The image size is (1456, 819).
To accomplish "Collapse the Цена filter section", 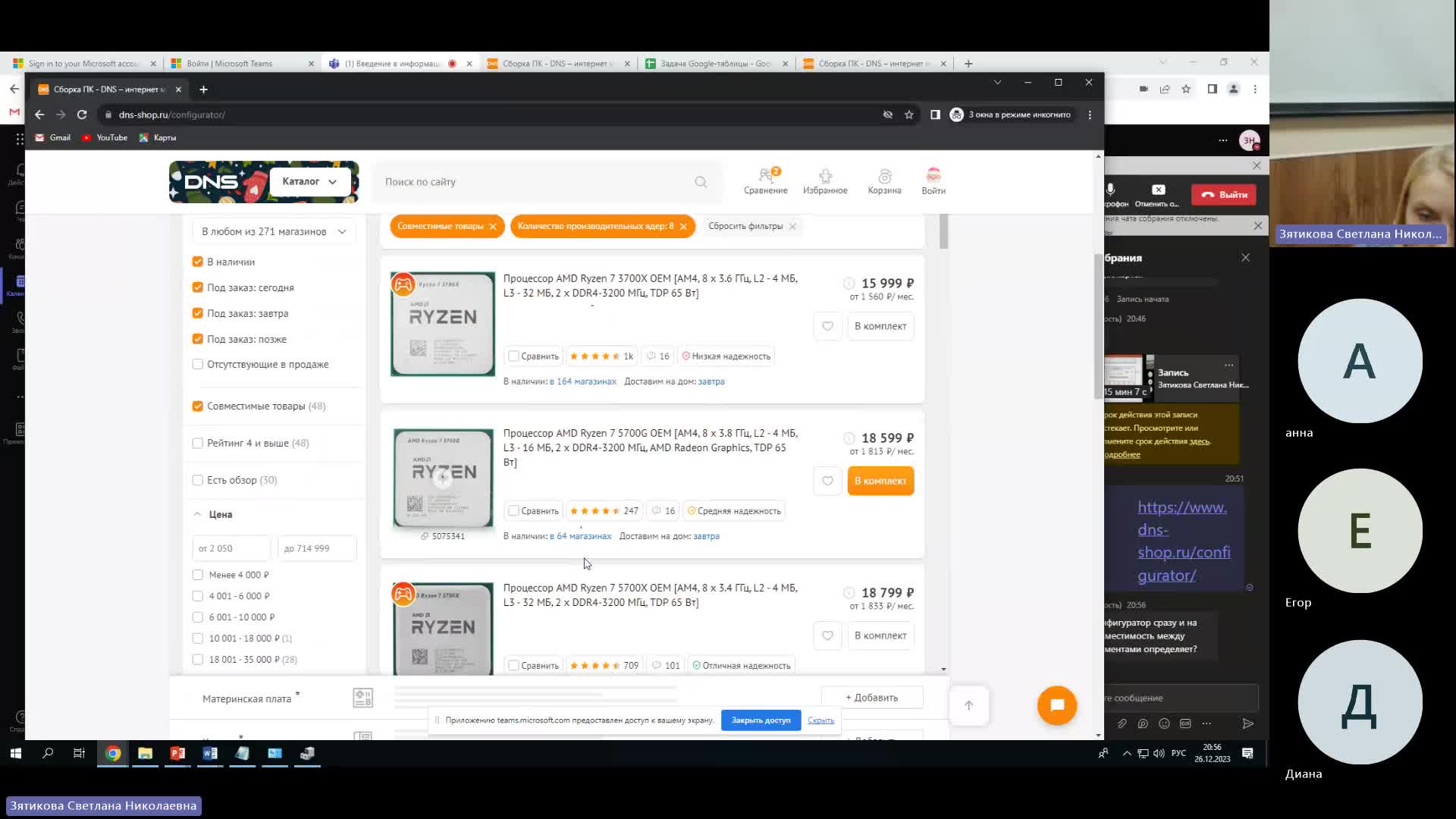I will [212, 514].
